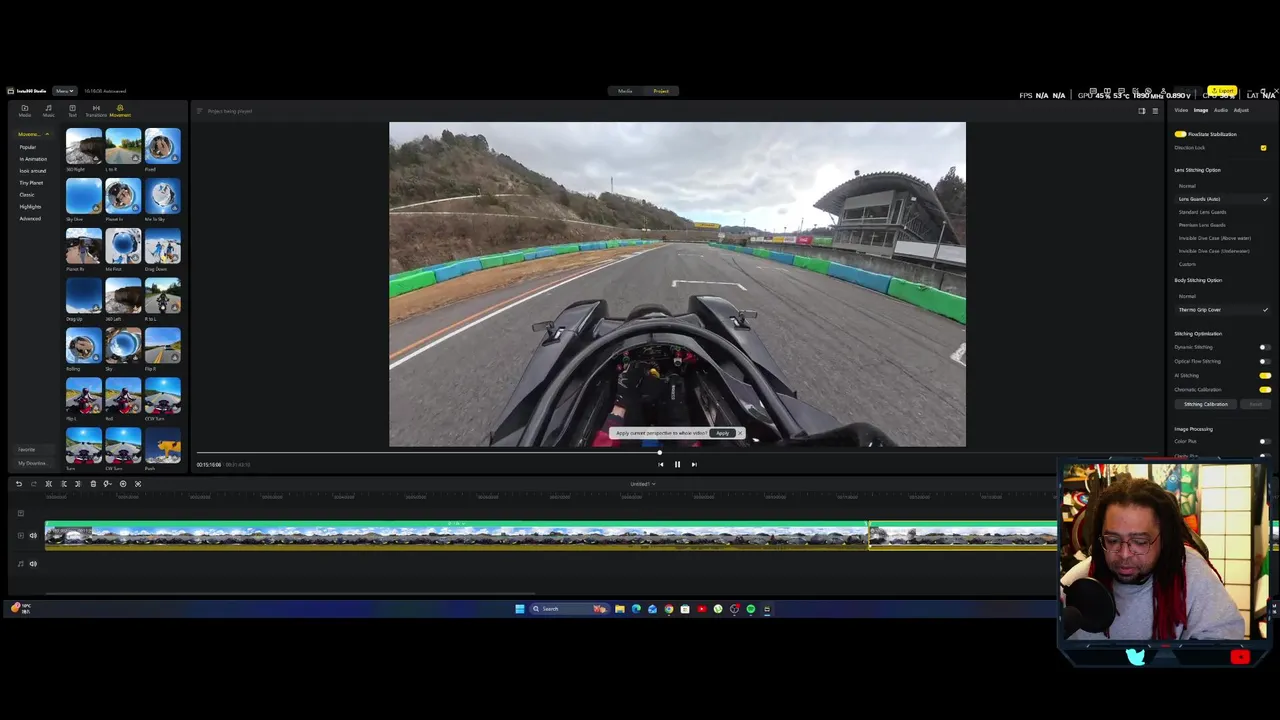
Task: Select the Popular movement category
Action: click(x=28, y=147)
